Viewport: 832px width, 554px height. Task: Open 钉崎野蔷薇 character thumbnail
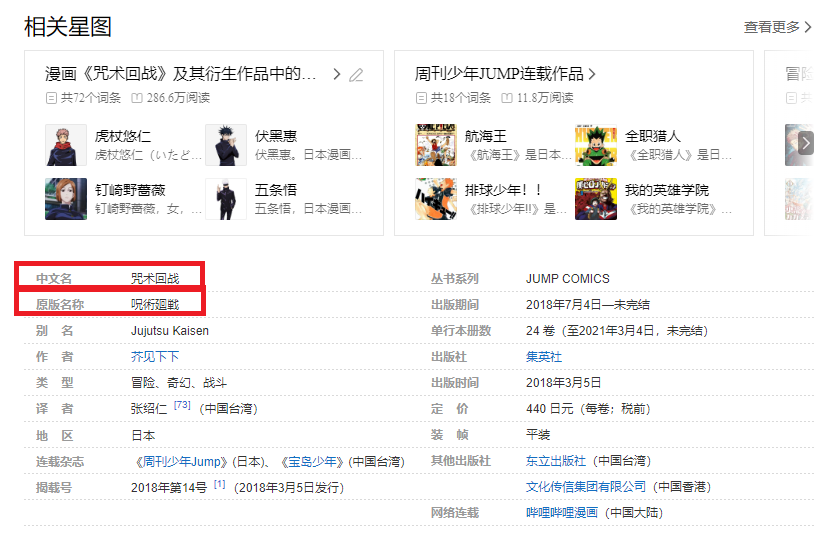pyautogui.click(x=66, y=198)
